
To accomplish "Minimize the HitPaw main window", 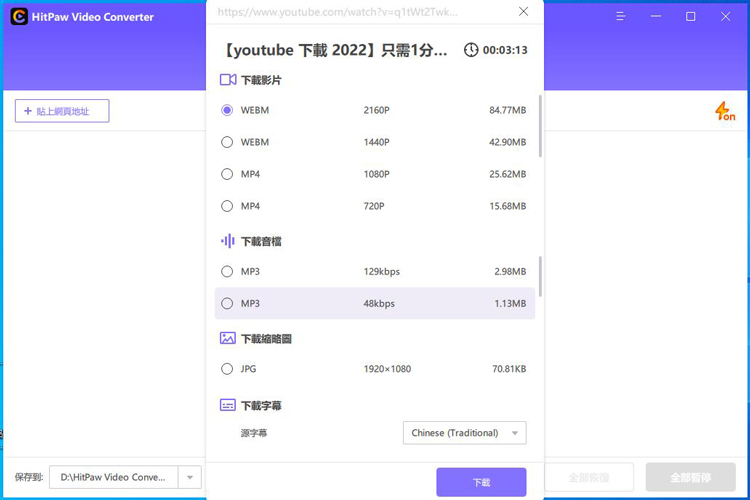I will (656, 17).
